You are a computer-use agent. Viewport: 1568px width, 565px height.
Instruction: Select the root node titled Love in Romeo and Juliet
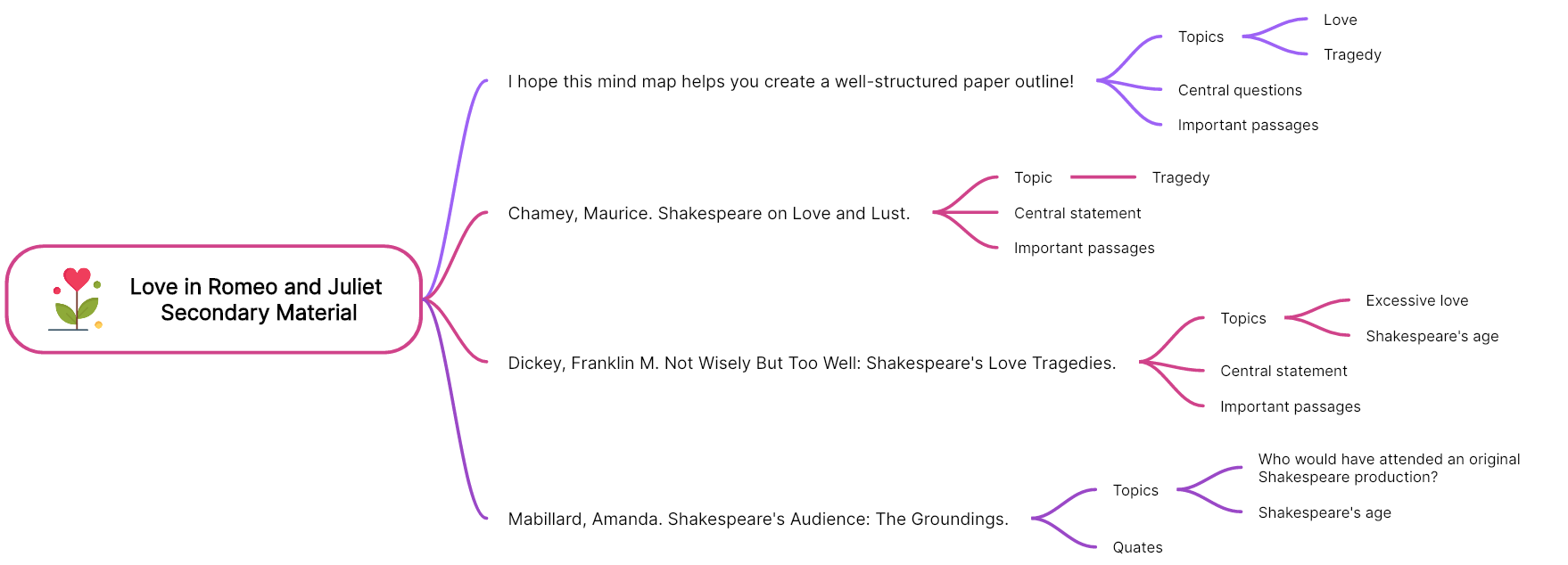coord(214,299)
